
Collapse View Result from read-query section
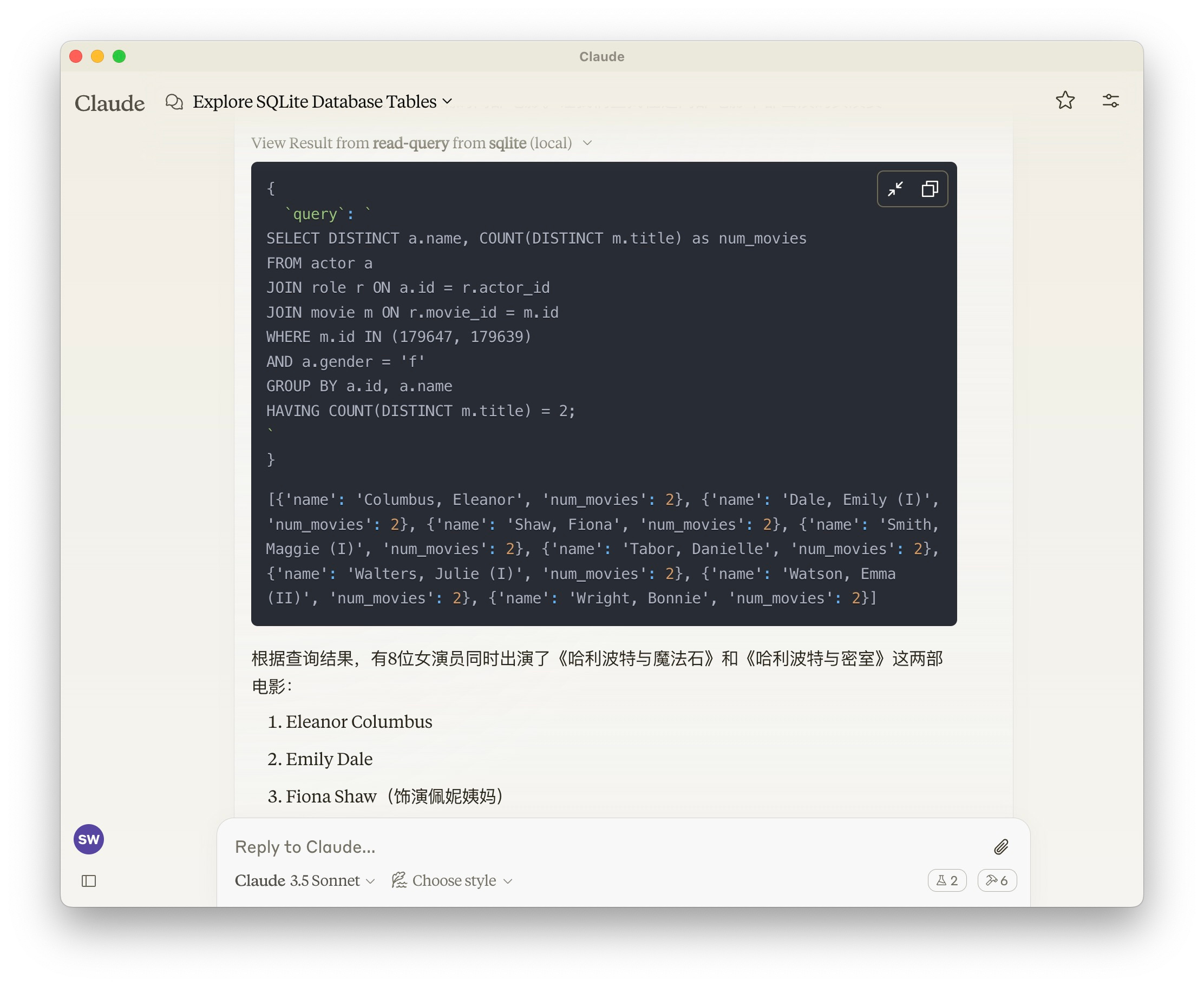pos(422,143)
